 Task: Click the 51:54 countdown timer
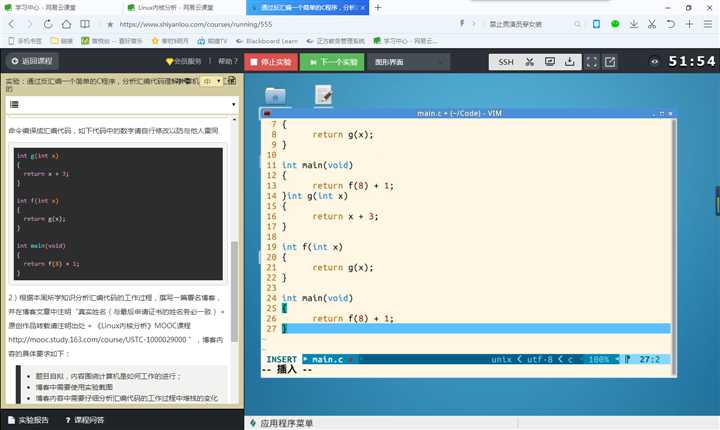pos(692,62)
